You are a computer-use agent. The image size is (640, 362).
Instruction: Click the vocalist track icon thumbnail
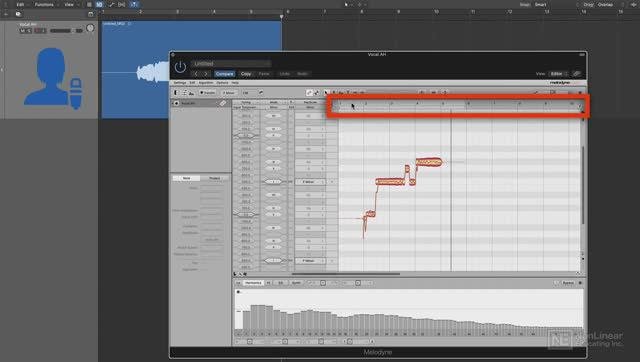point(53,78)
